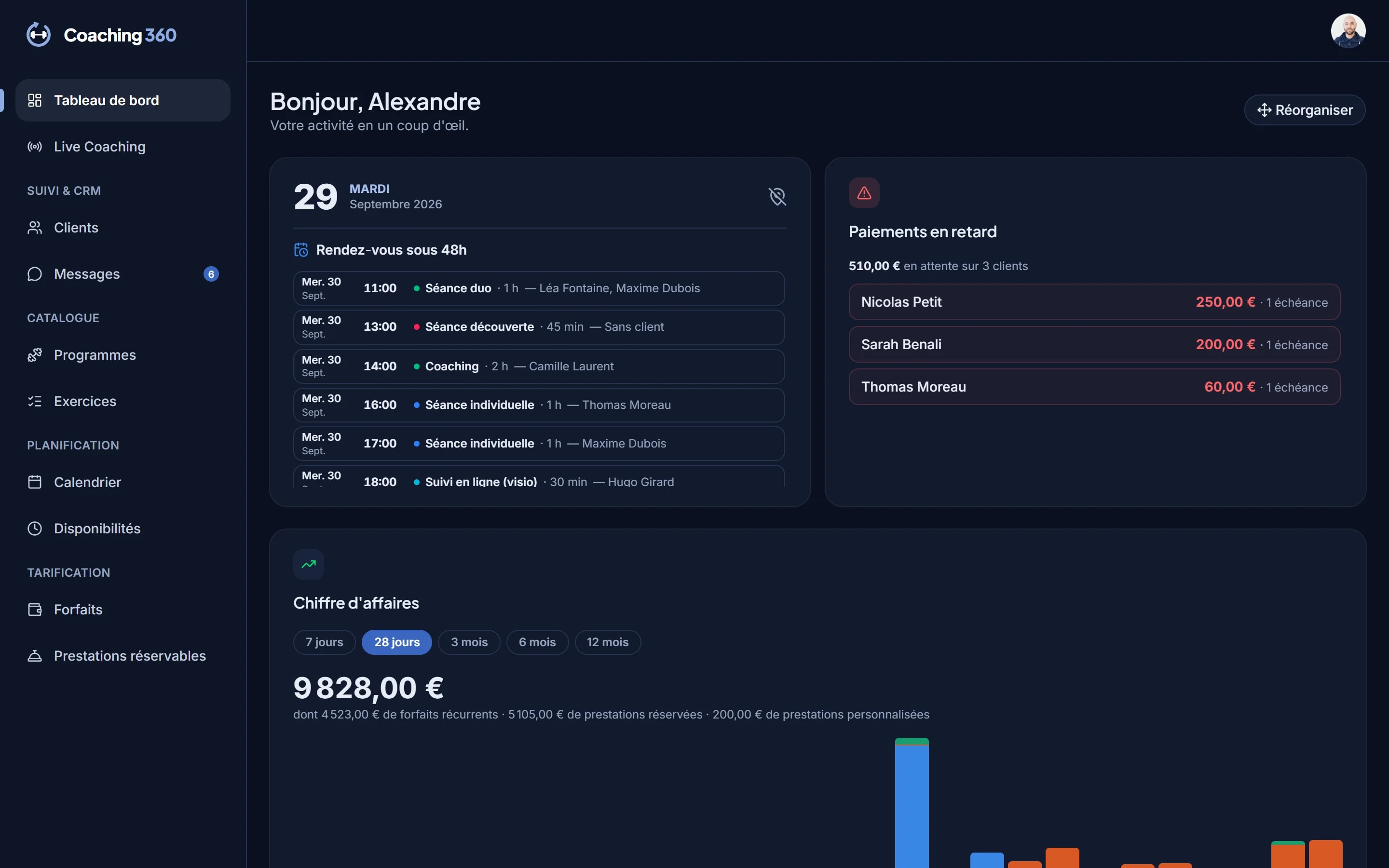1389x868 pixels.
Task: Click the Réorganiser button
Action: tap(1305, 109)
